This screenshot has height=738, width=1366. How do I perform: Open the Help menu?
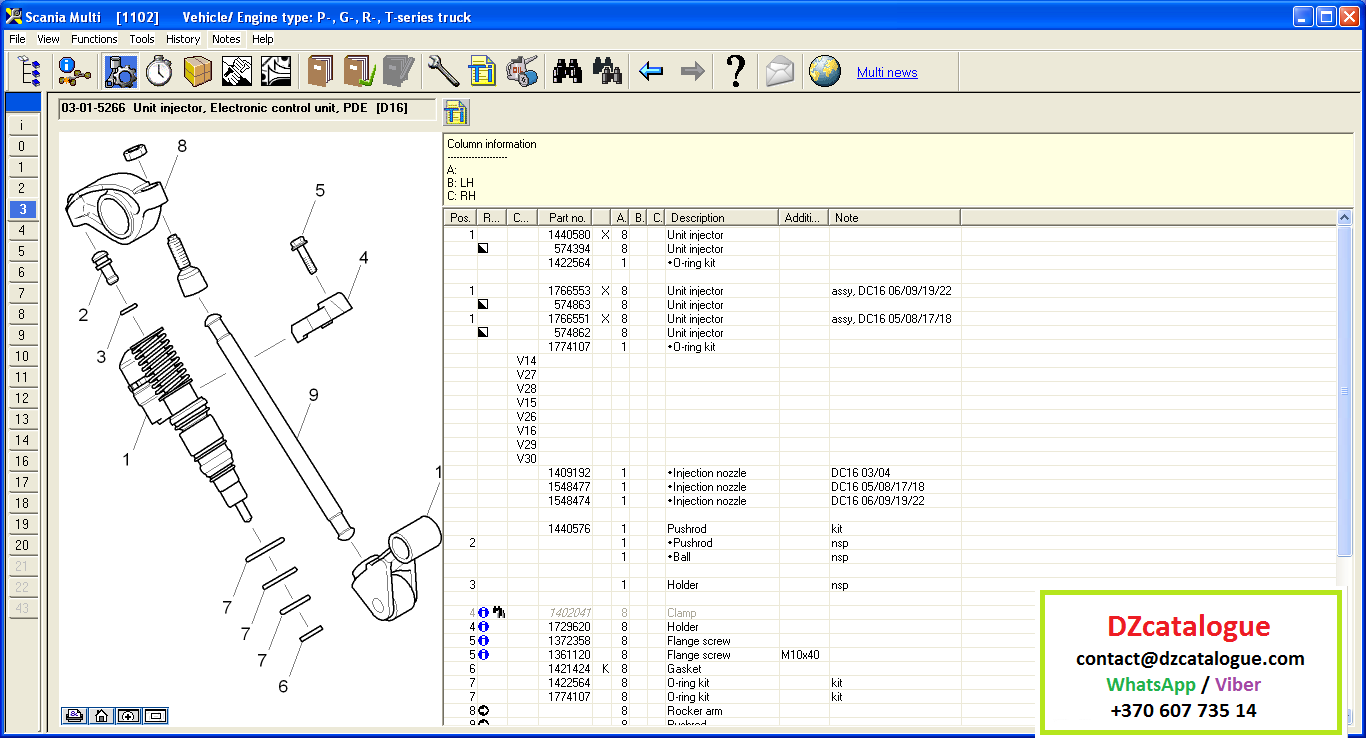point(263,39)
